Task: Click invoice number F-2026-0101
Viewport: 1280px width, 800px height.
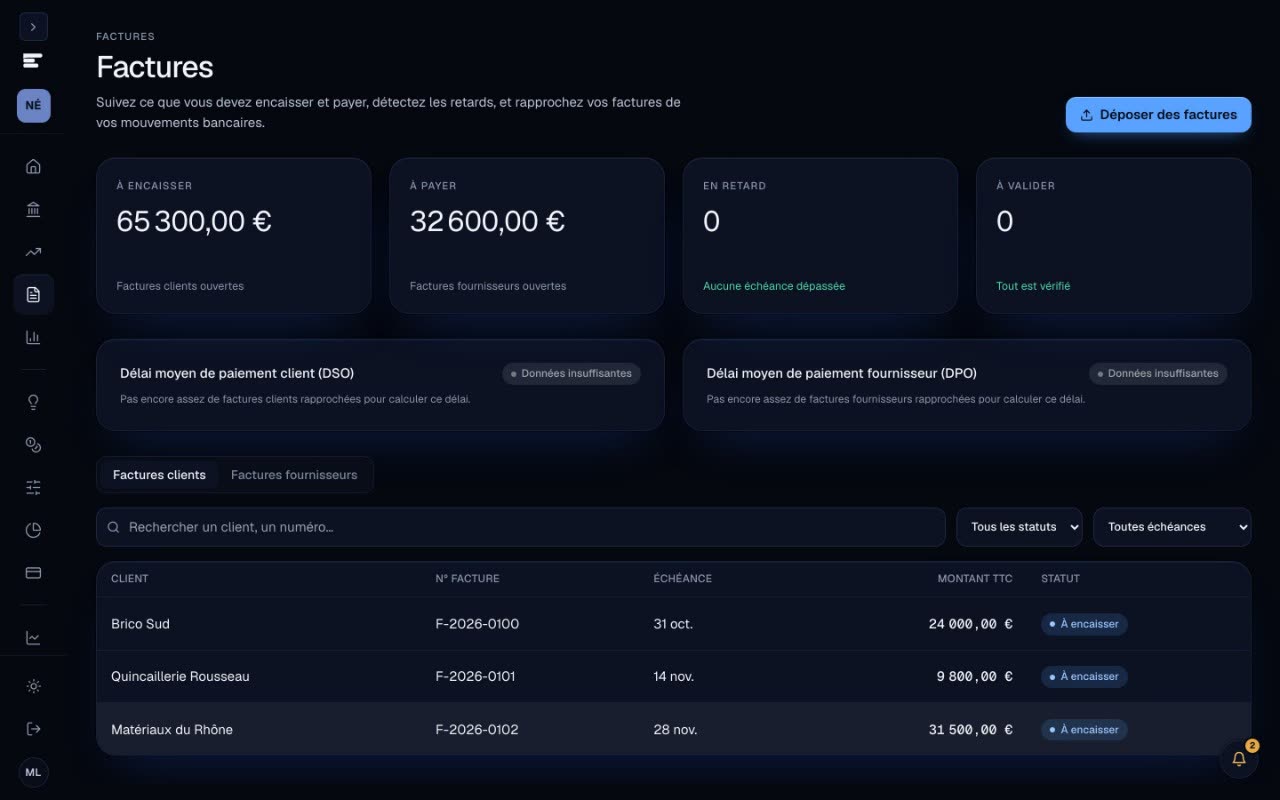Action: coord(475,677)
